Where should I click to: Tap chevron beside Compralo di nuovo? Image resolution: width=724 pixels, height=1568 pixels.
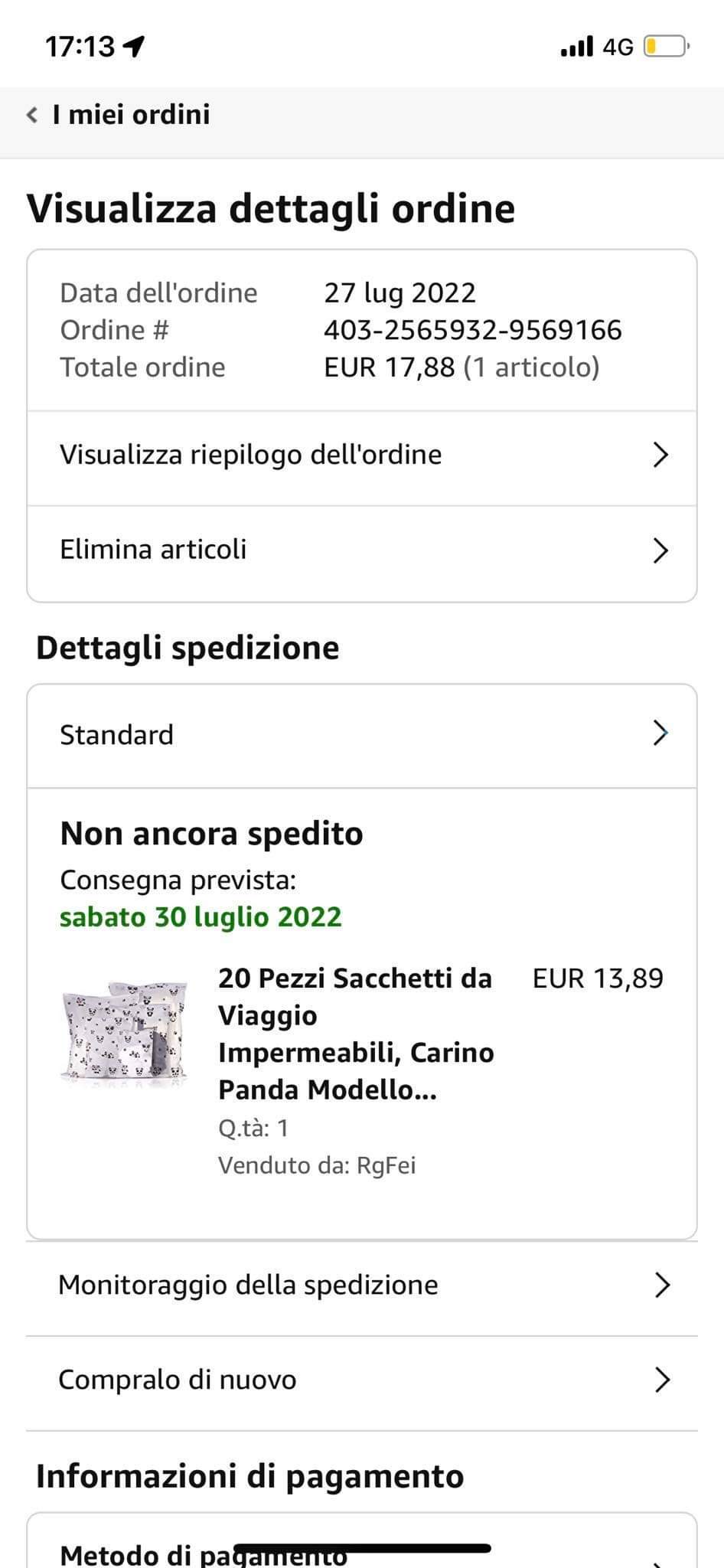[x=663, y=1380]
